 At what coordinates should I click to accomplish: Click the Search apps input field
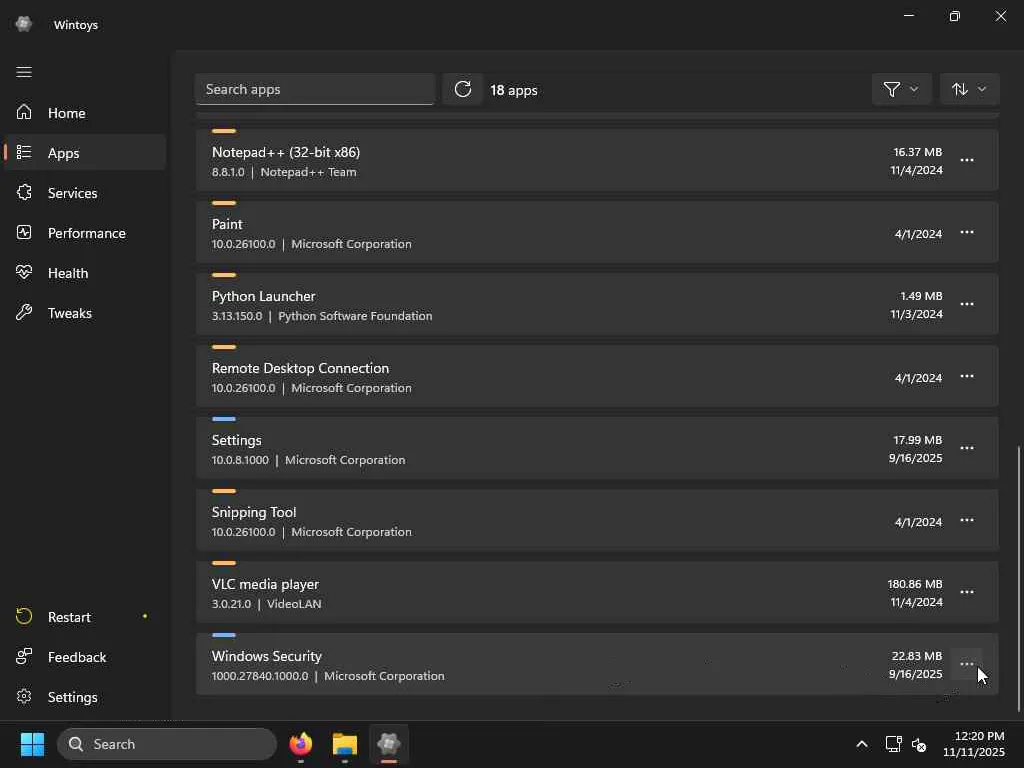[x=315, y=89]
